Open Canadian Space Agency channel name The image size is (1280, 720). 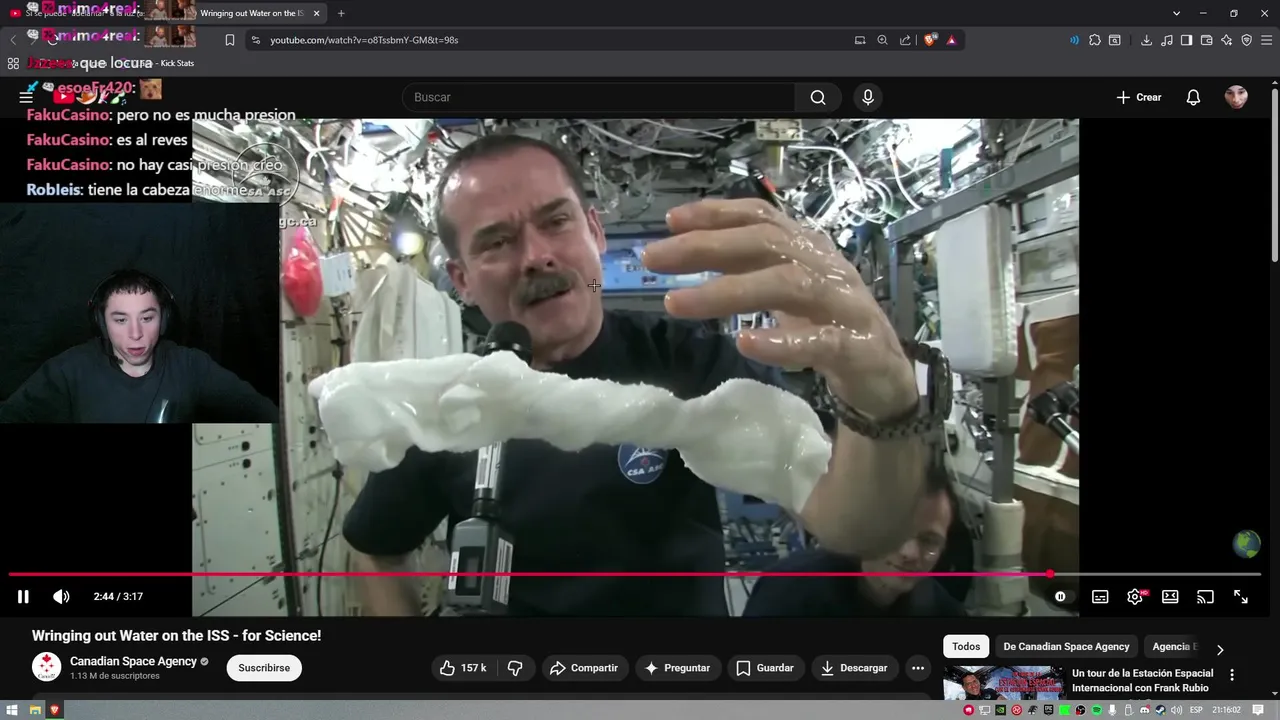click(133, 661)
